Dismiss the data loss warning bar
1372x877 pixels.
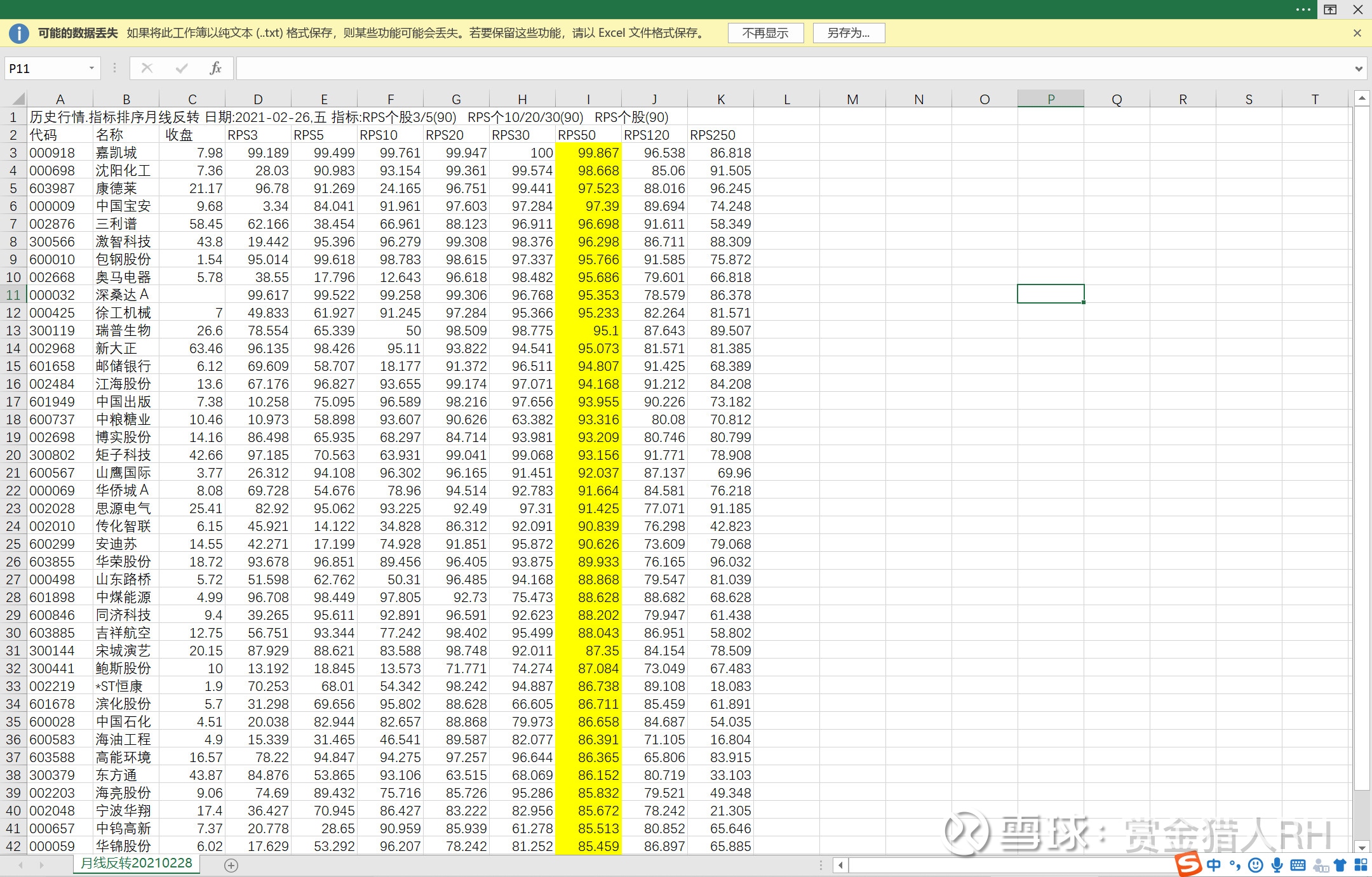(x=1357, y=33)
